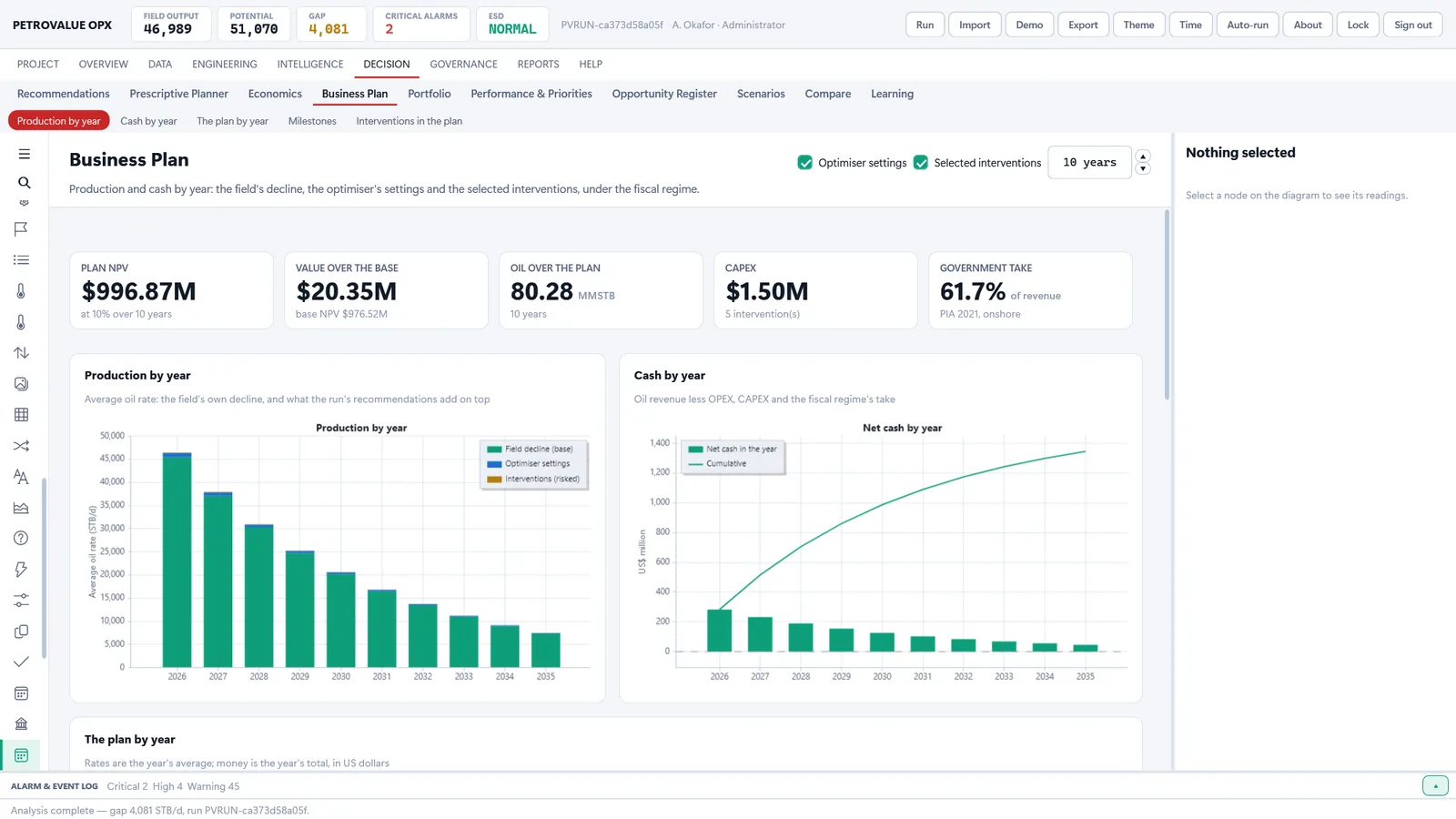Click the search magnifier sidebar icon

pos(24,183)
